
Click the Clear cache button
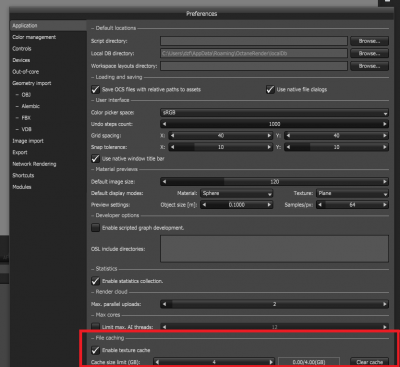pyautogui.click(x=369, y=362)
